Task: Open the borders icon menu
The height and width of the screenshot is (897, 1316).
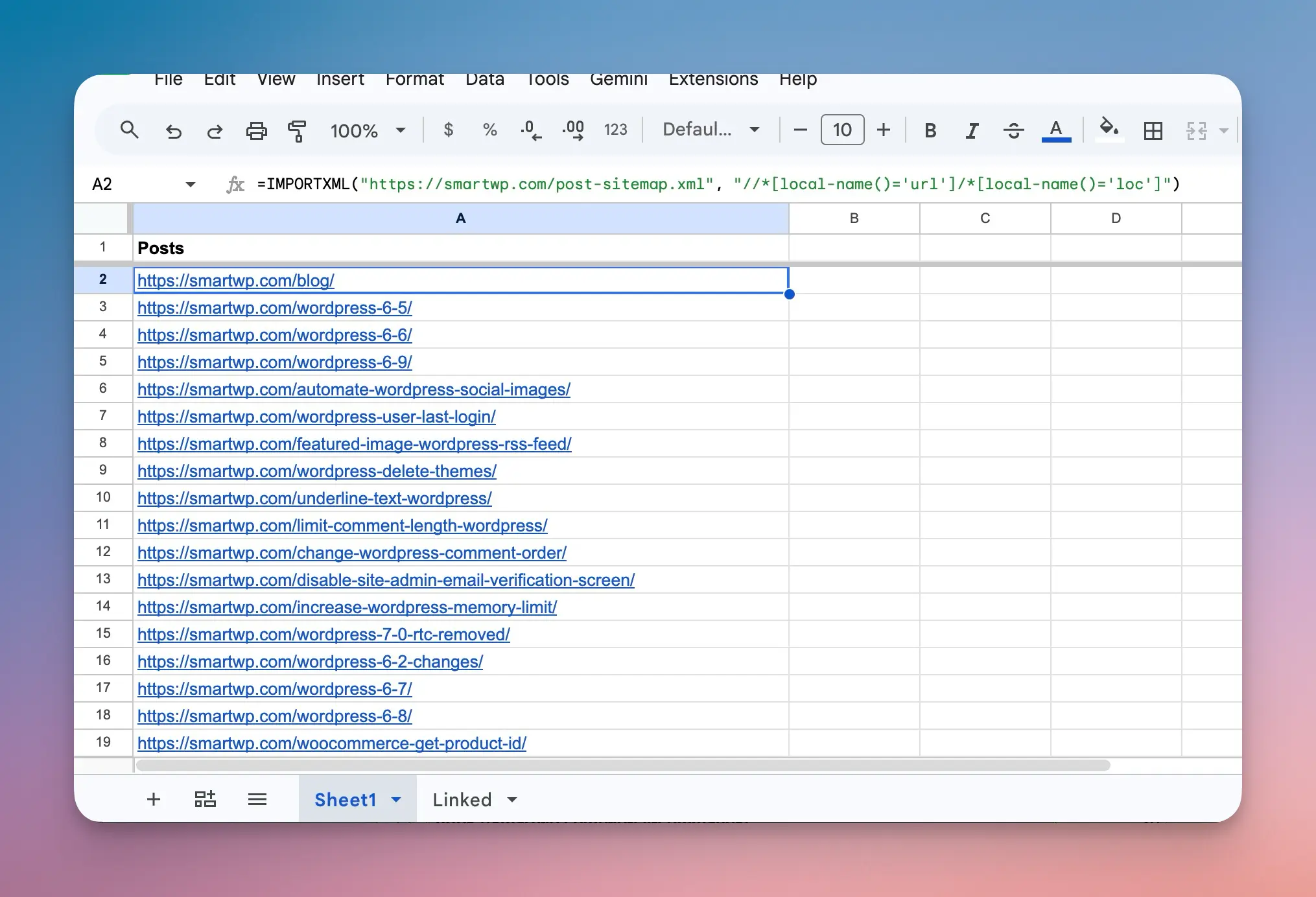Action: pyautogui.click(x=1153, y=130)
